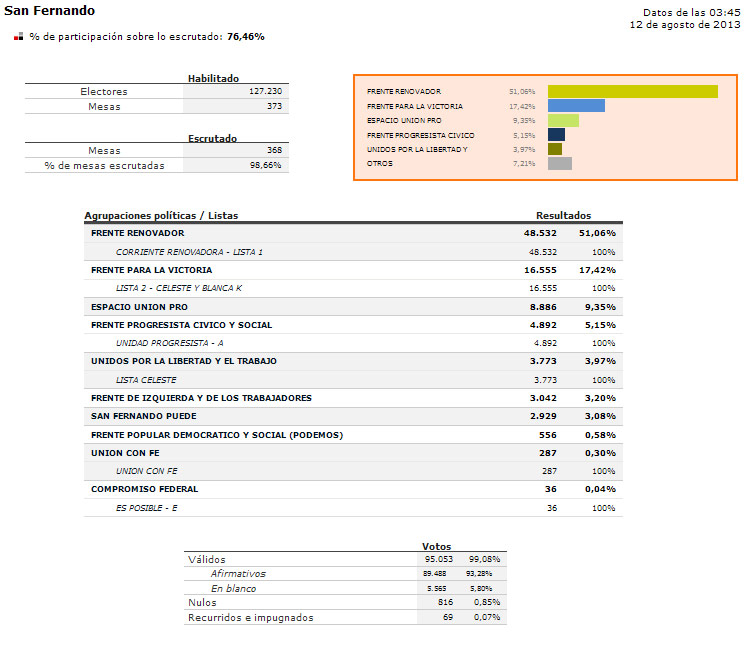This screenshot has height=645, width=750.
Task: Click the small participation chart icon
Action: tap(18, 37)
